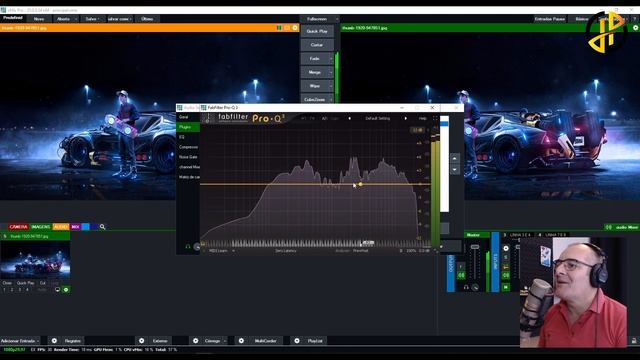Image resolution: width=640 pixels, height=360 pixels.
Task: Expand the Wipe transition dropdown arrow
Action: tap(331, 86)
